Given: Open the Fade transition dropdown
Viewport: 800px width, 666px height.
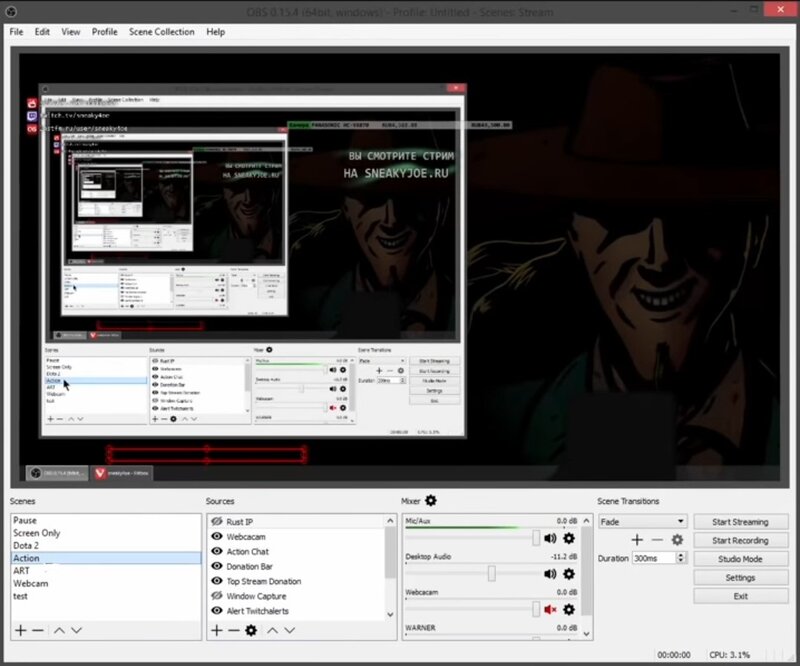Looking at the screenshot, I should click(642, 522).
